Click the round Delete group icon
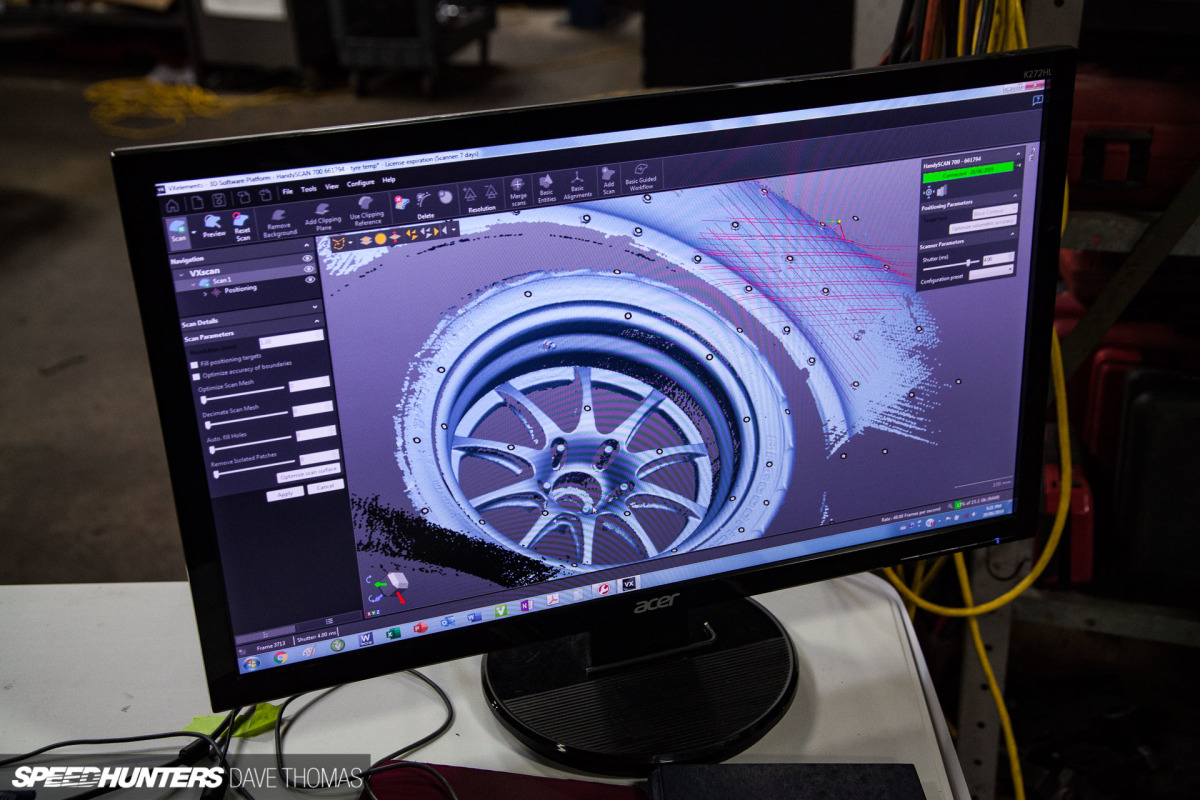The width and height of the screenshot is (1200, 800). click(x=445, y=196)
